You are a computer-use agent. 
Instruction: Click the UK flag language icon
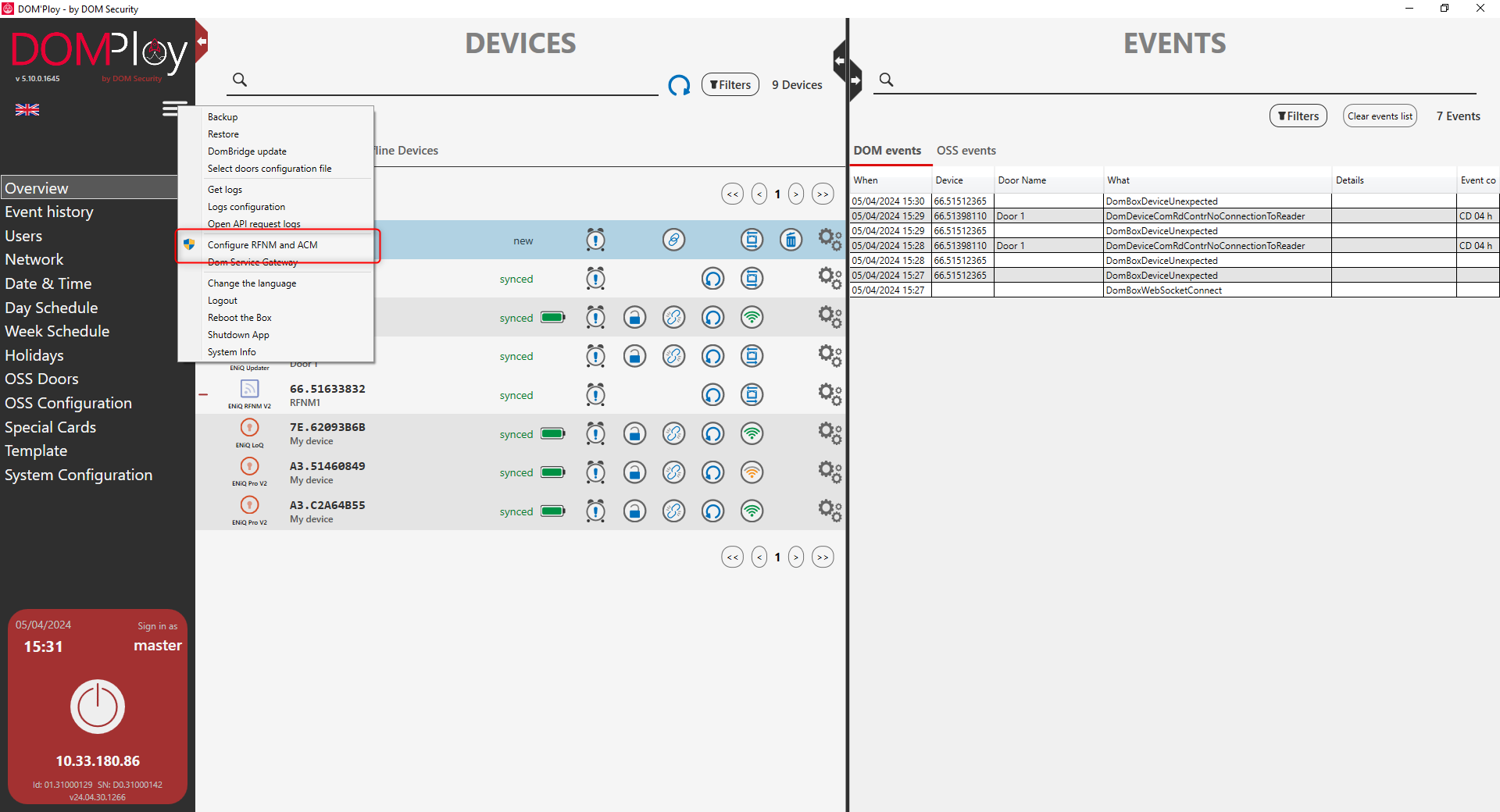click(x=27, y=110)
